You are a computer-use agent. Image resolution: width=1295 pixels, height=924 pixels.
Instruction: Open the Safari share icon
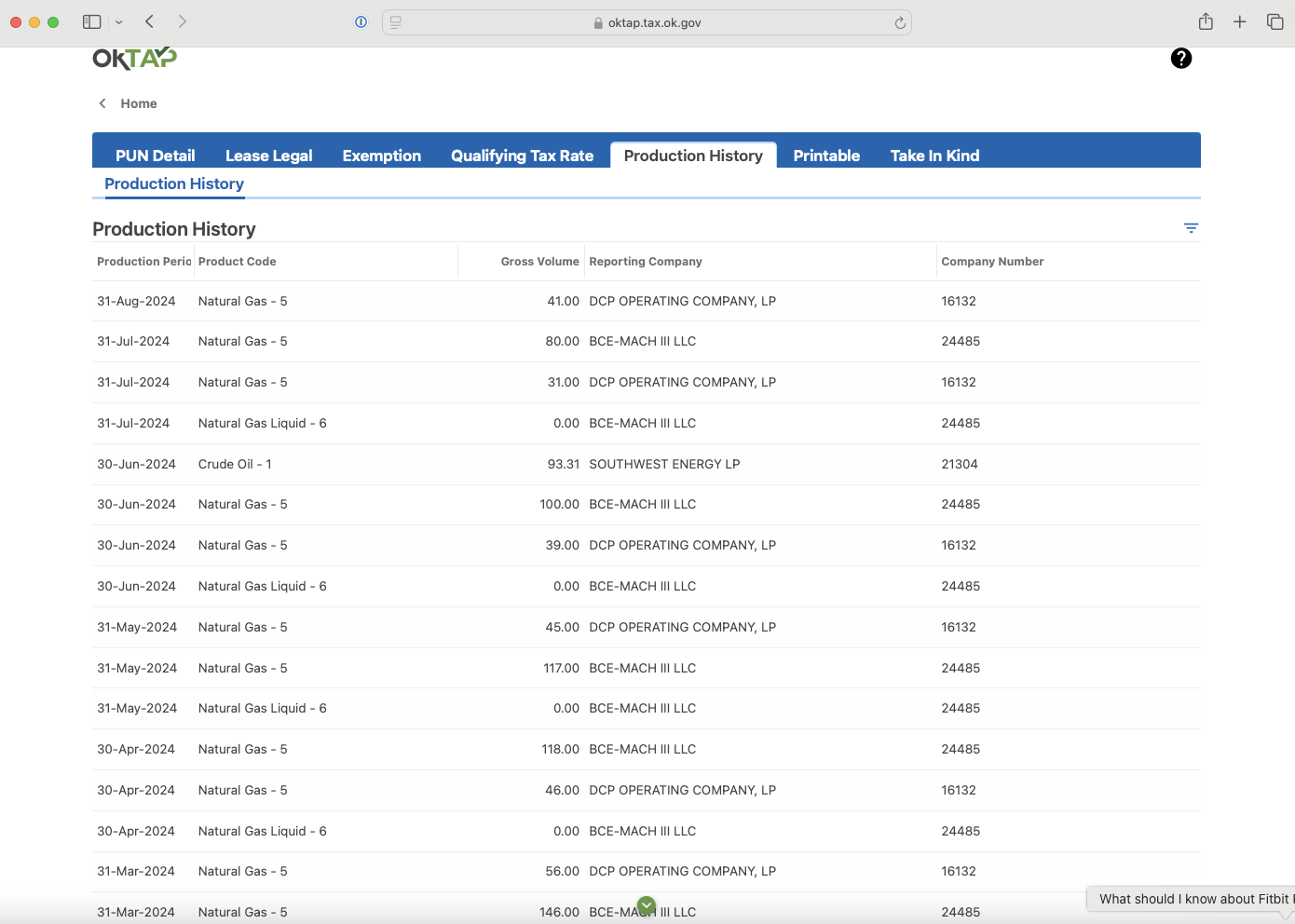point(1206,21)
